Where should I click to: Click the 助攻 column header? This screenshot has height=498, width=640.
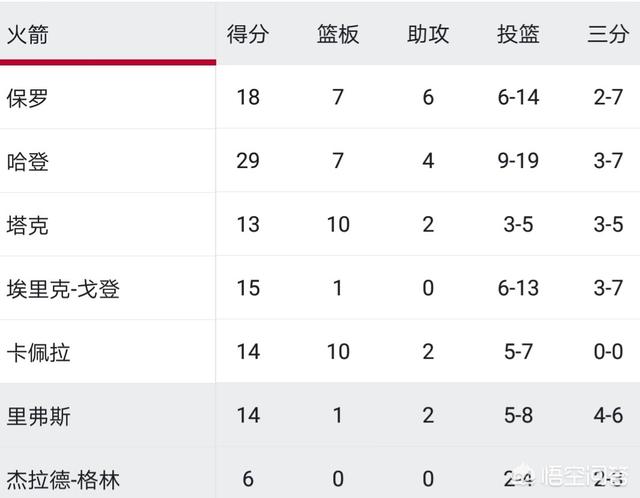(x=428, y=34)
